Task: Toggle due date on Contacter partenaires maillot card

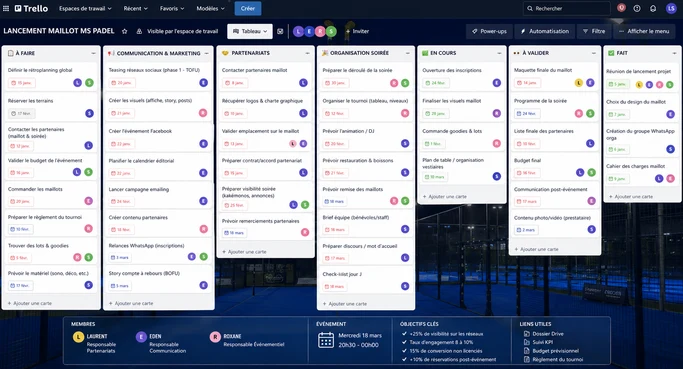Action: point(234,83)
